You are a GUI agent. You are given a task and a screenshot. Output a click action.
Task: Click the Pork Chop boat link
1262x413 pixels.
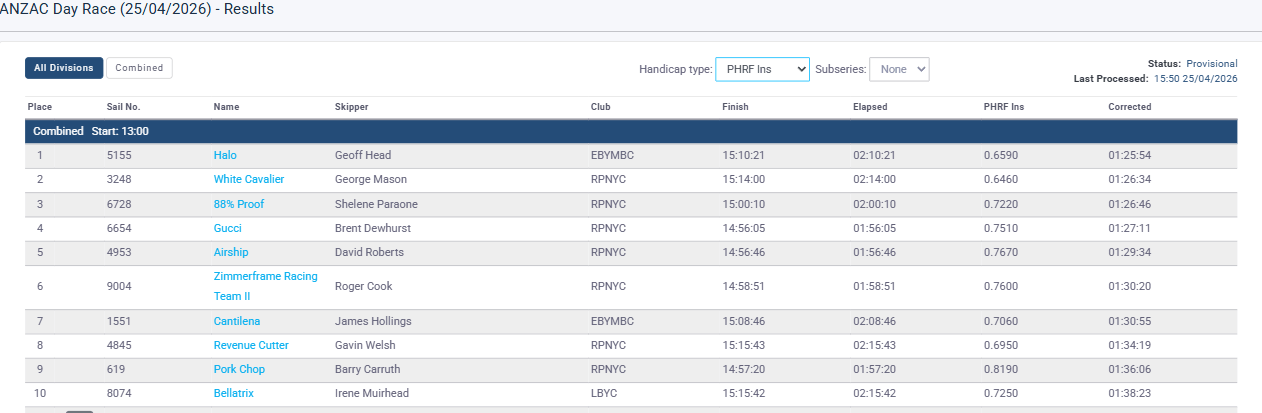[239, 370]
